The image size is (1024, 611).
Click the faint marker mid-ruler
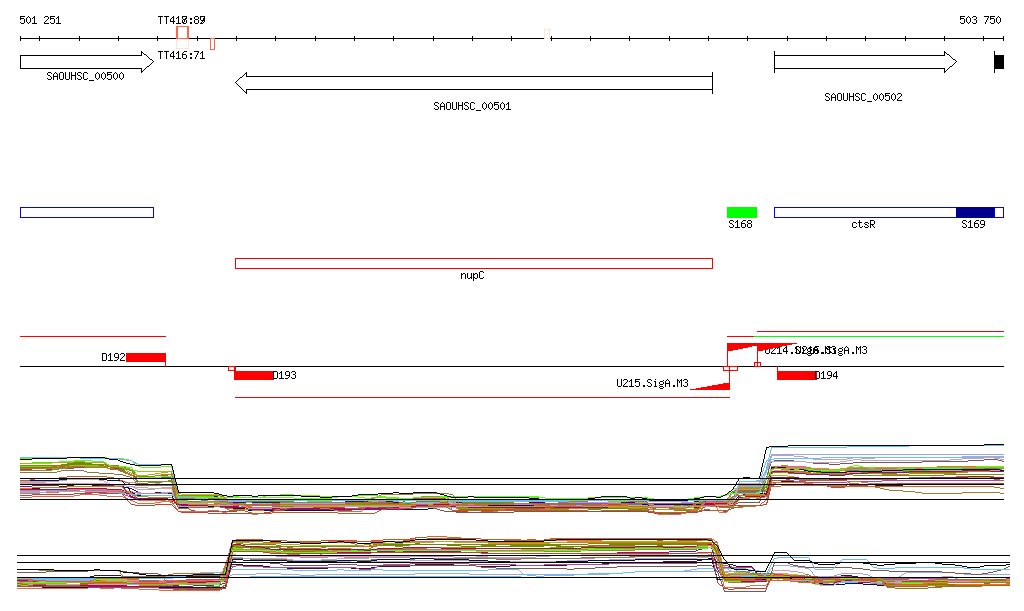coord(547,34)
